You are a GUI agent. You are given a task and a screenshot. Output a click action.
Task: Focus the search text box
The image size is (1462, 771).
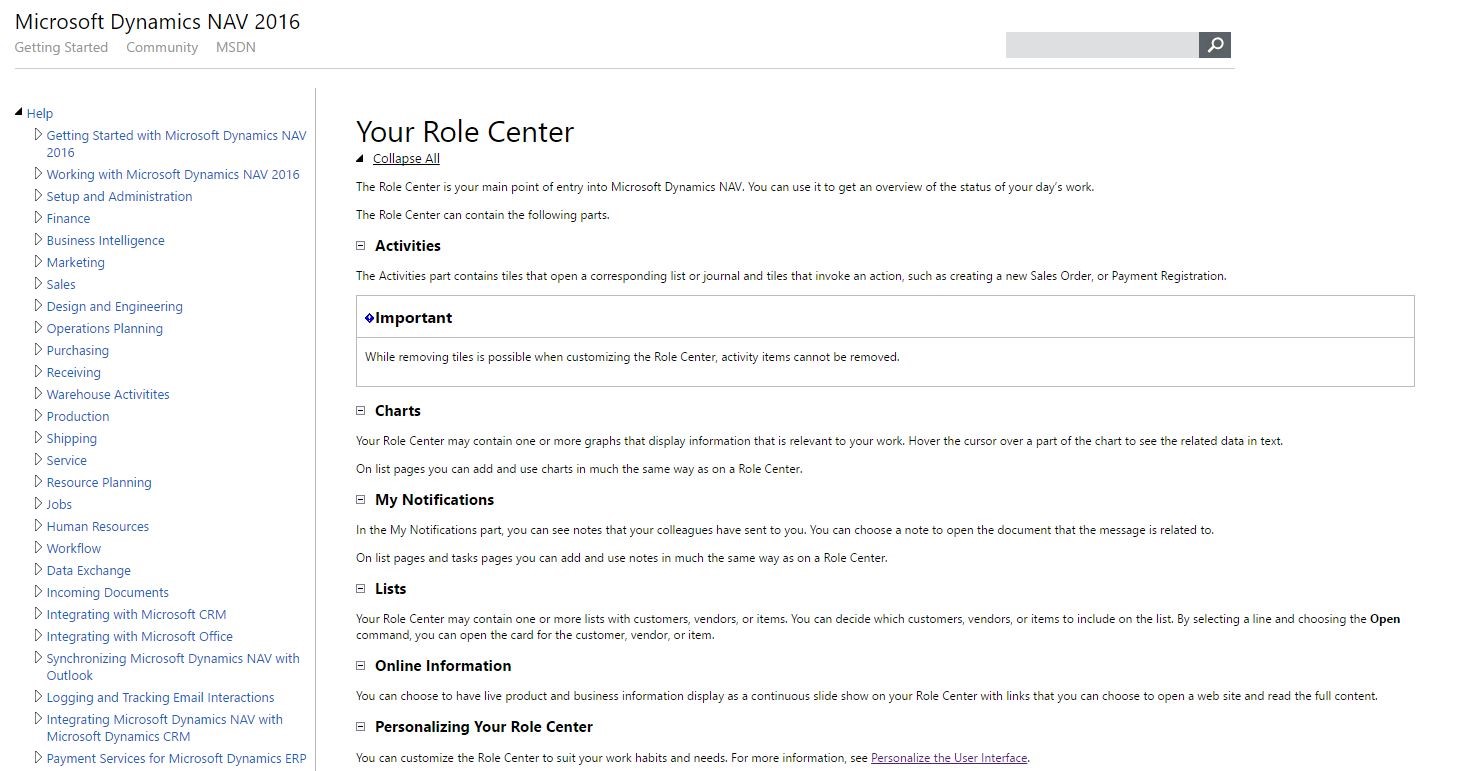pyautogui.click(x=1102, y=45)
